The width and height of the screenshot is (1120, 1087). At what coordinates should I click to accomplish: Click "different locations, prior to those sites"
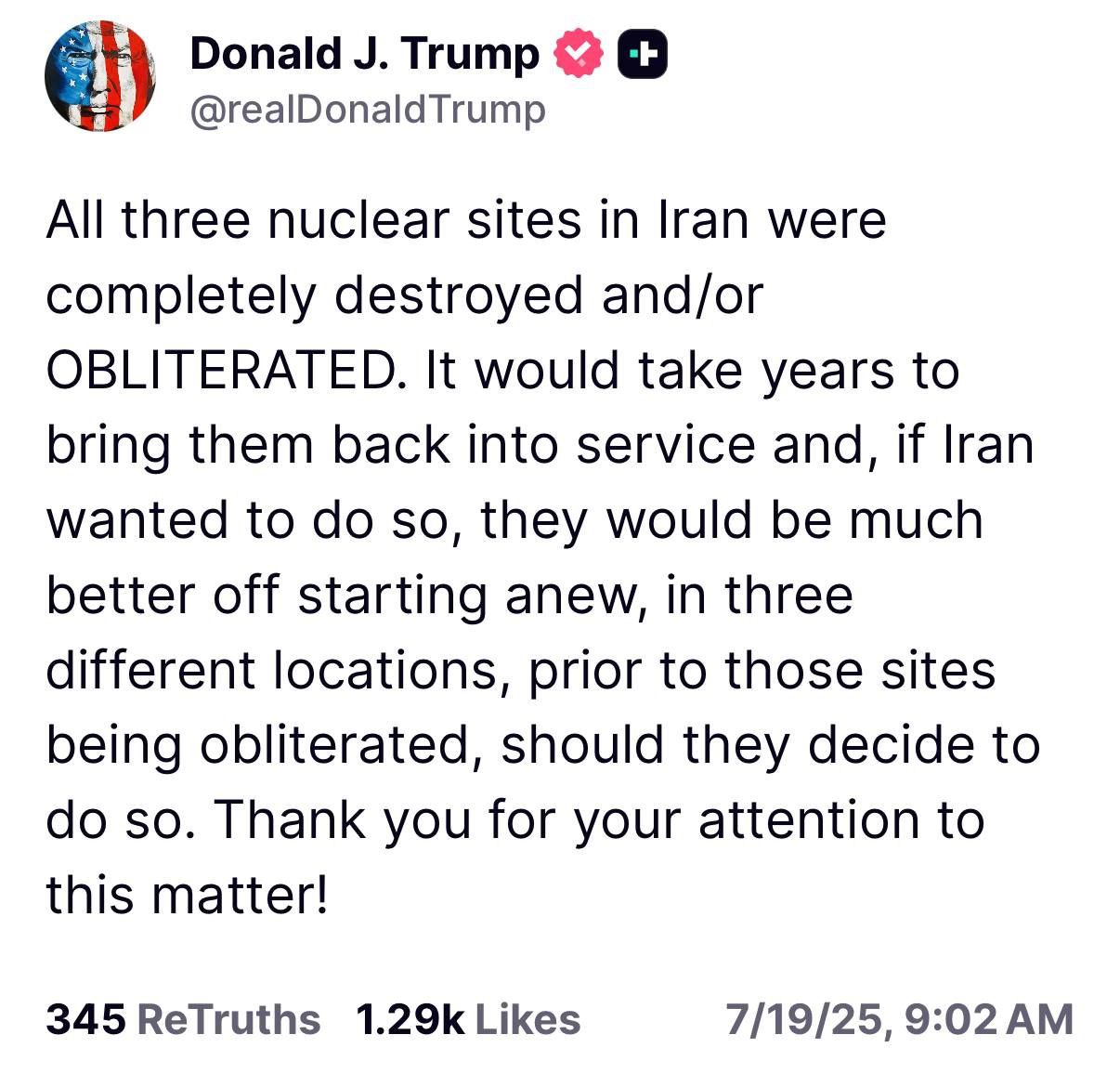520,671
